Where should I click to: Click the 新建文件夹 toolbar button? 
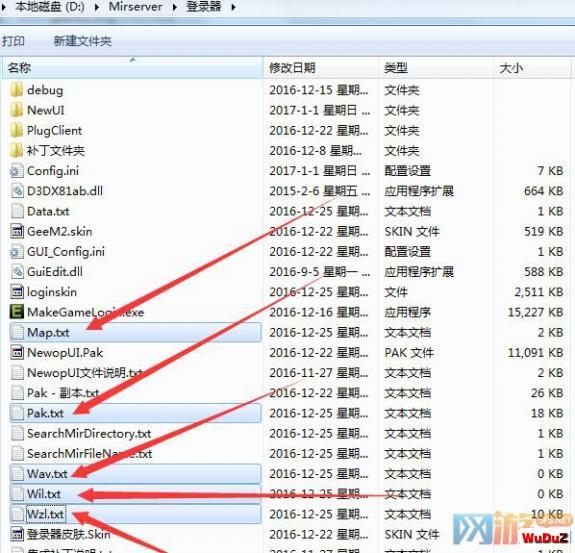click(83, 41)
